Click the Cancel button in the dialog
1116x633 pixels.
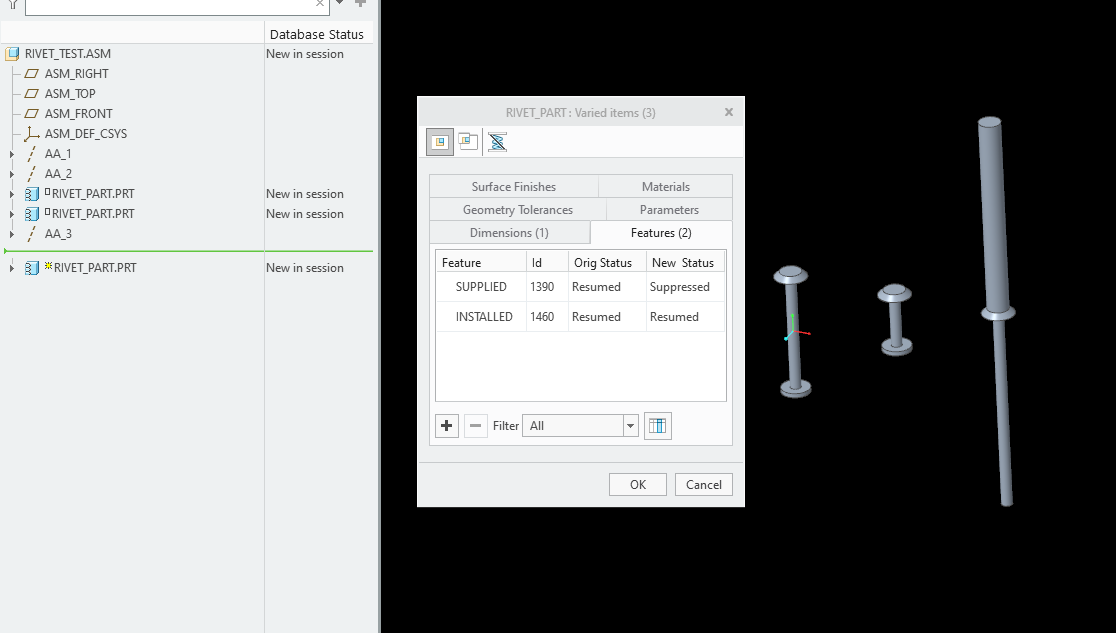click(x=703, y=484)
